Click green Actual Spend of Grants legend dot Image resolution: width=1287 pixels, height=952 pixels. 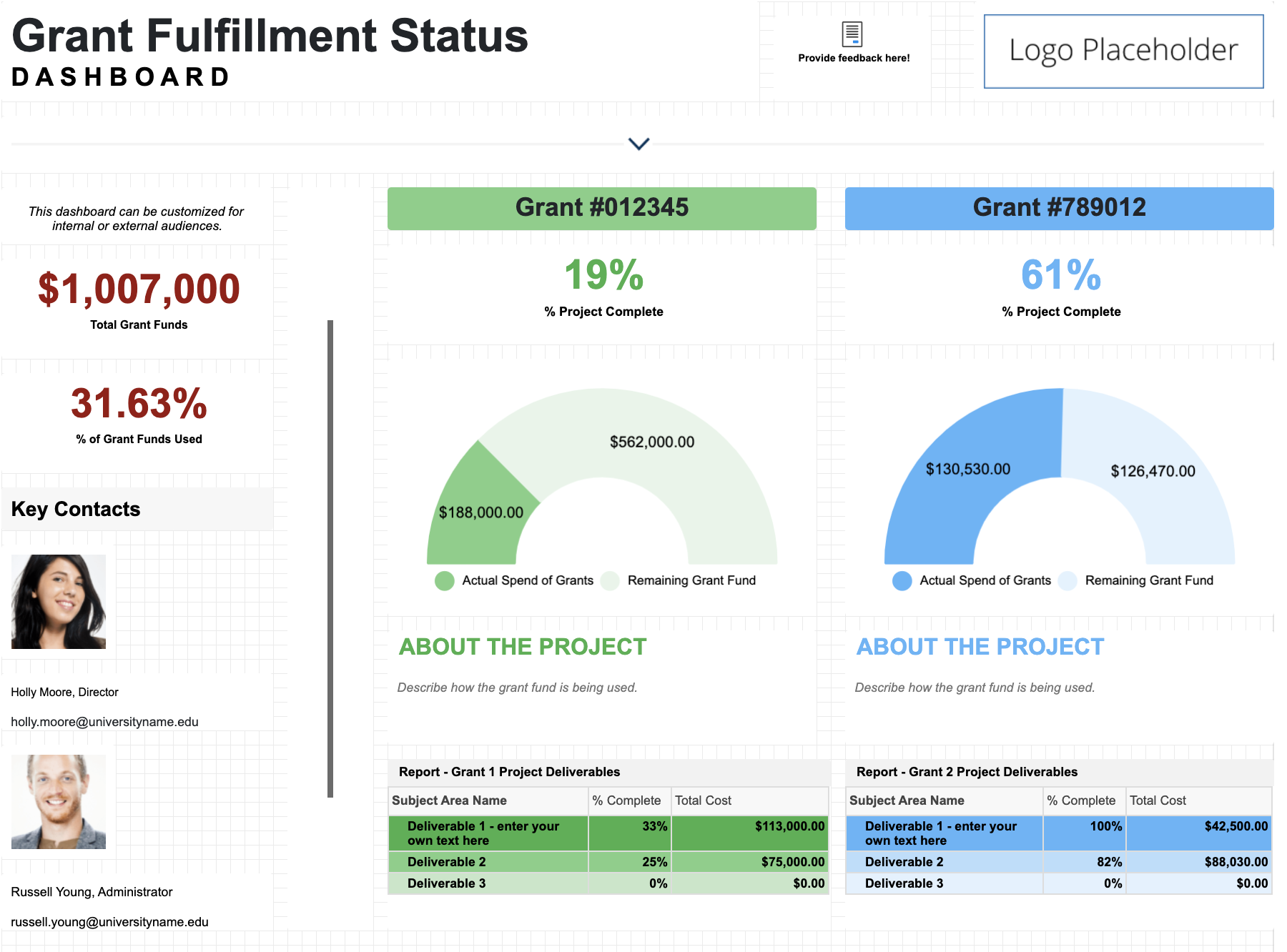coord(445,580)
